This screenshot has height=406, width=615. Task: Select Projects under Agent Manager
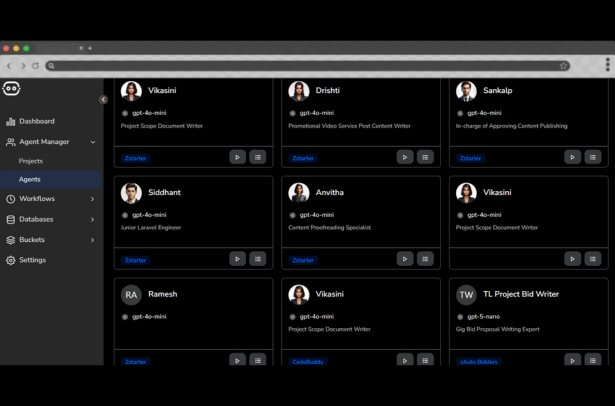click(x=31, y=161)
